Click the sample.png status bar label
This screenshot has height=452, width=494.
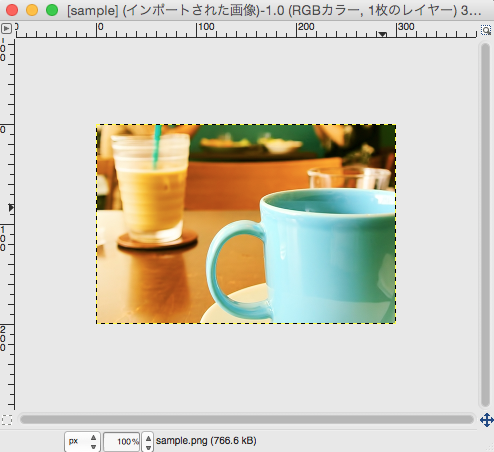pyautogui.click(x=206, y=441)
